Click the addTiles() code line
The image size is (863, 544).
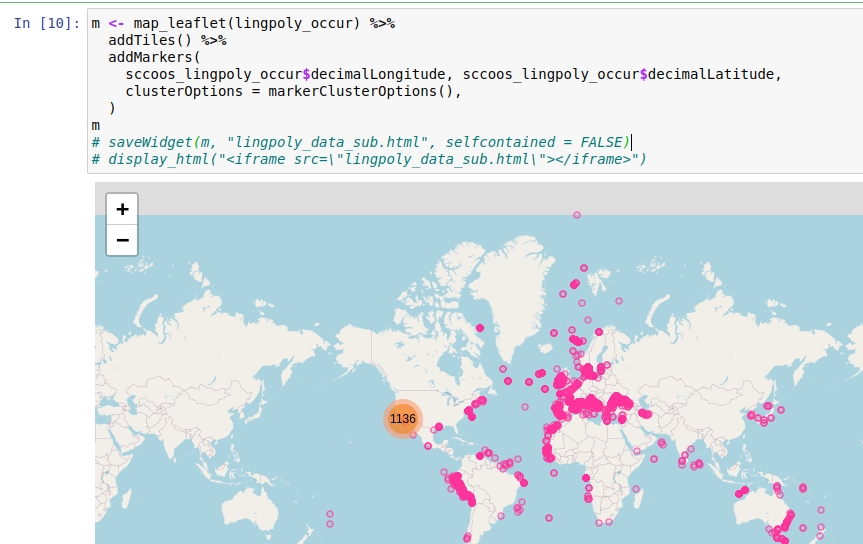point(167,40)
